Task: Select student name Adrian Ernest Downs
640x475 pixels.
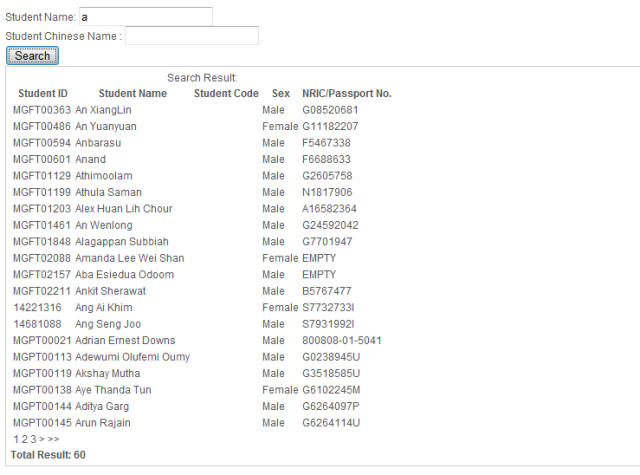Action: point(125,340)
